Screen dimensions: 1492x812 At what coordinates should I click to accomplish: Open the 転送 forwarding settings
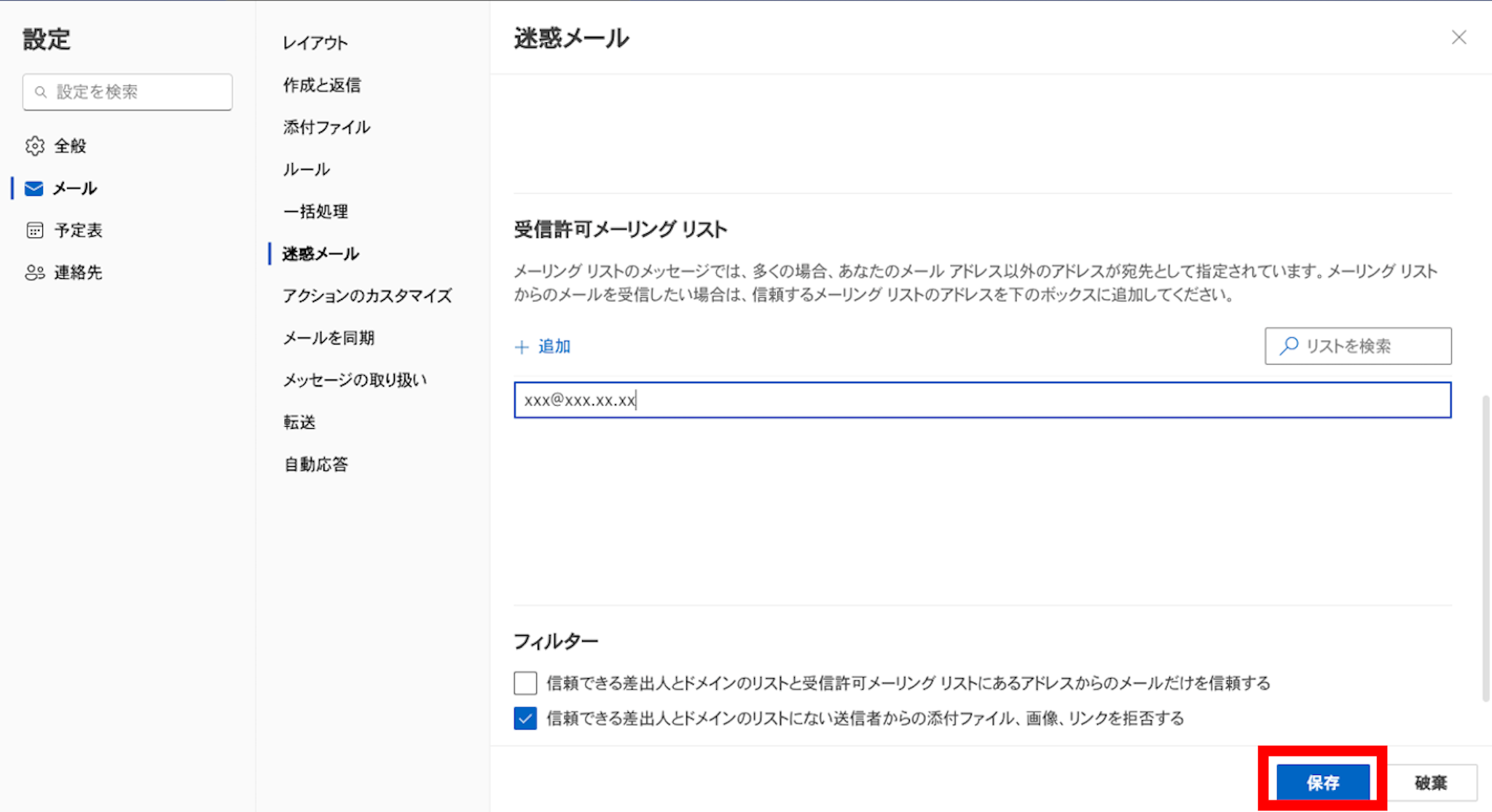pyautogui.click(x=299, y=422)
